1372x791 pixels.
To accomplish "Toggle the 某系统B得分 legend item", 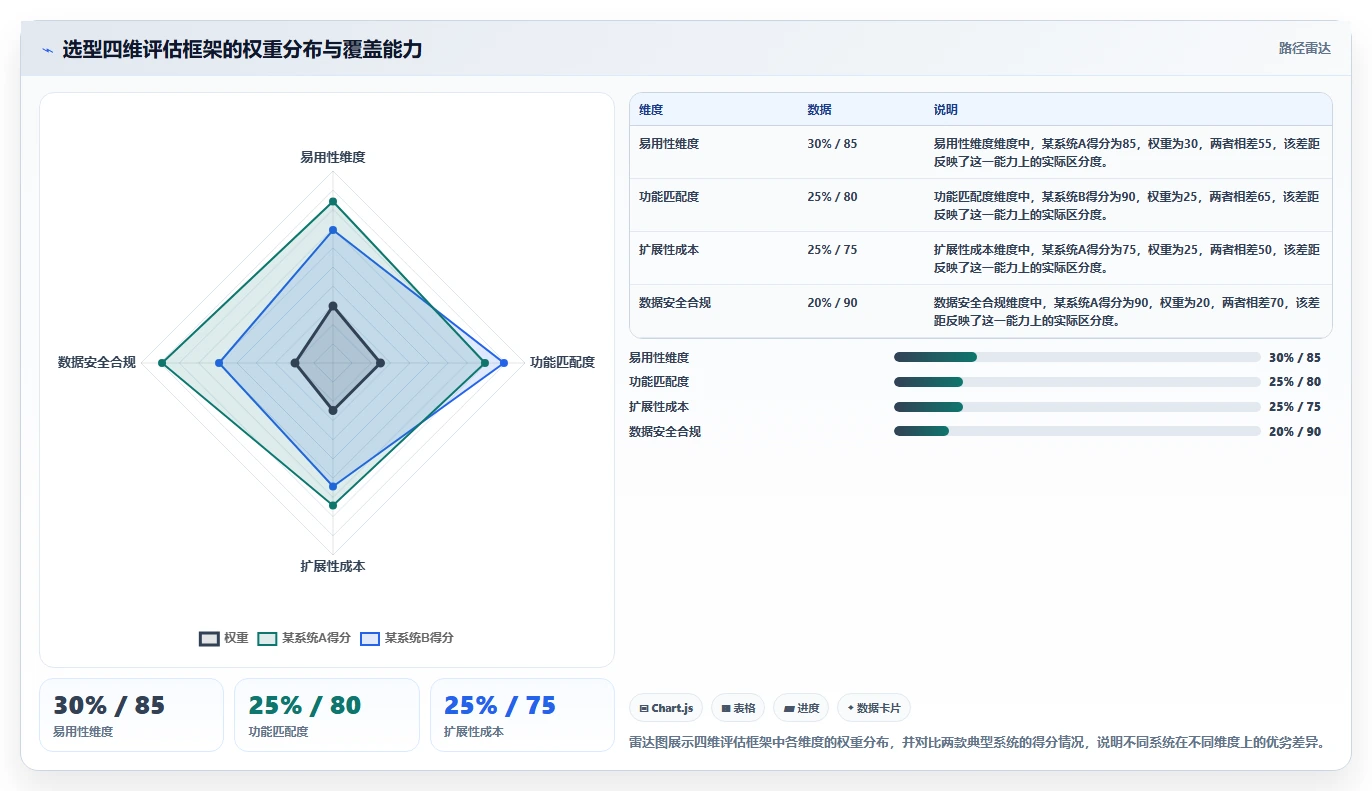I will pyautogui.click(x=407, y=638).
